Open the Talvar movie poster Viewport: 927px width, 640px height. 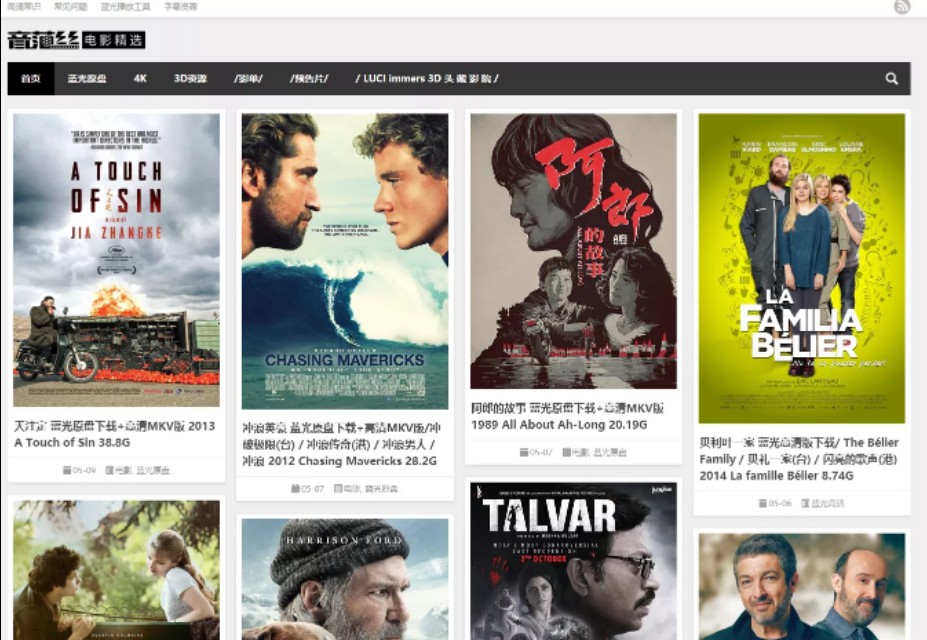(x=573, y=561)
